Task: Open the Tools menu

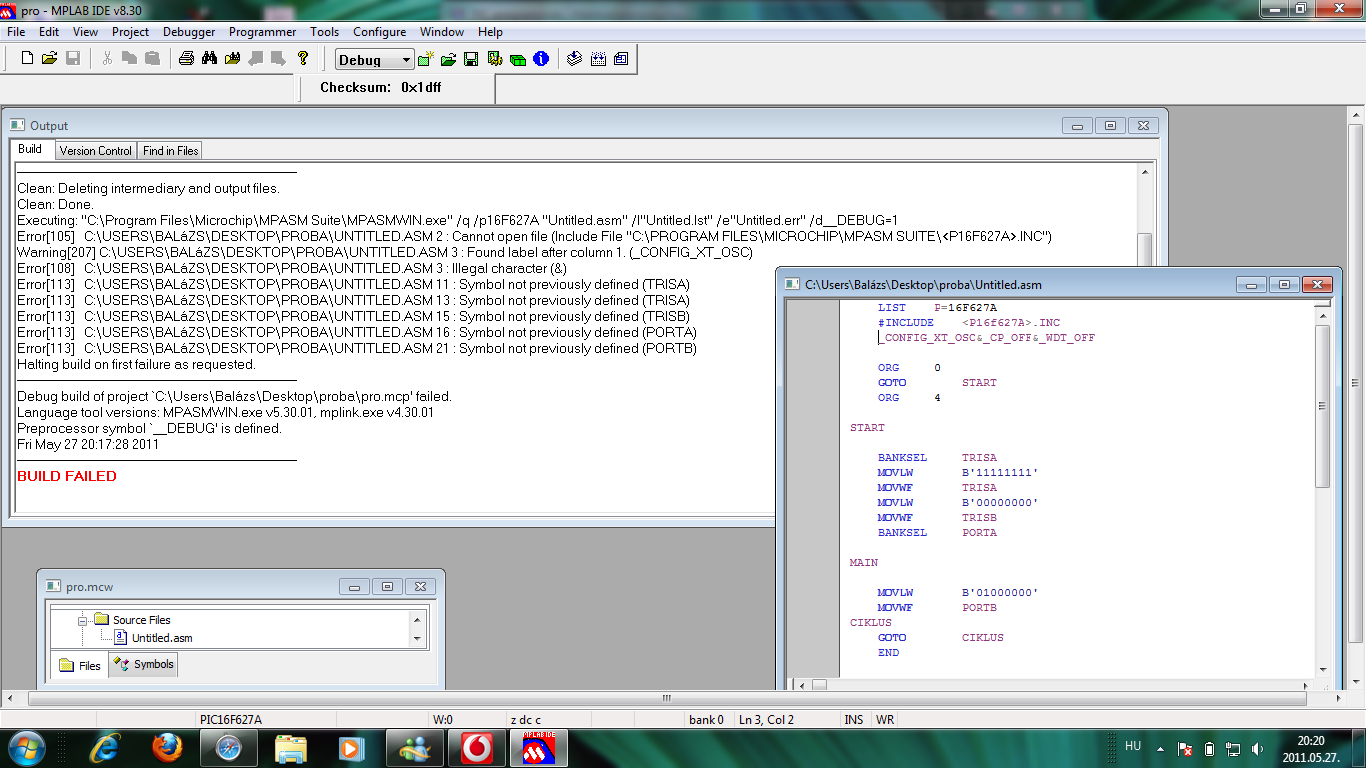Action: pyautogui.click(x=325, y=32)
